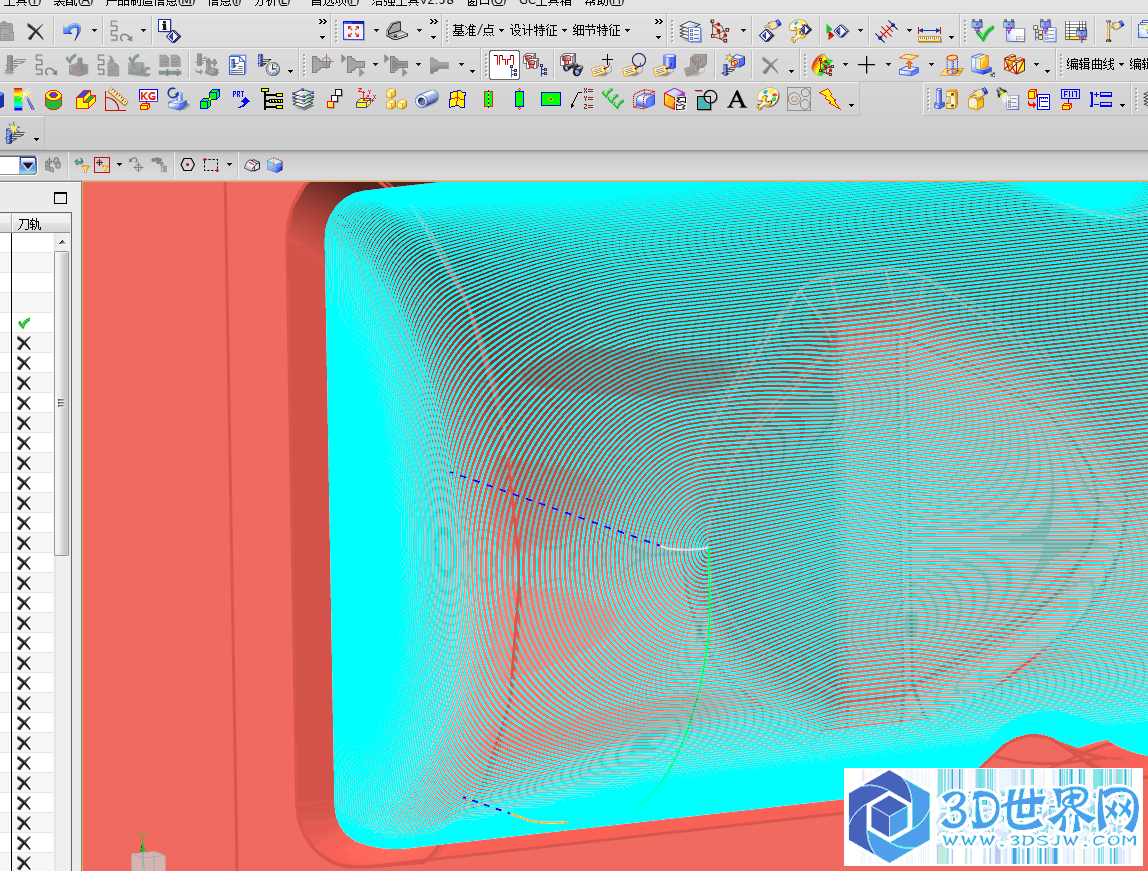Toggle the tool path display icon

pos(504,65)
